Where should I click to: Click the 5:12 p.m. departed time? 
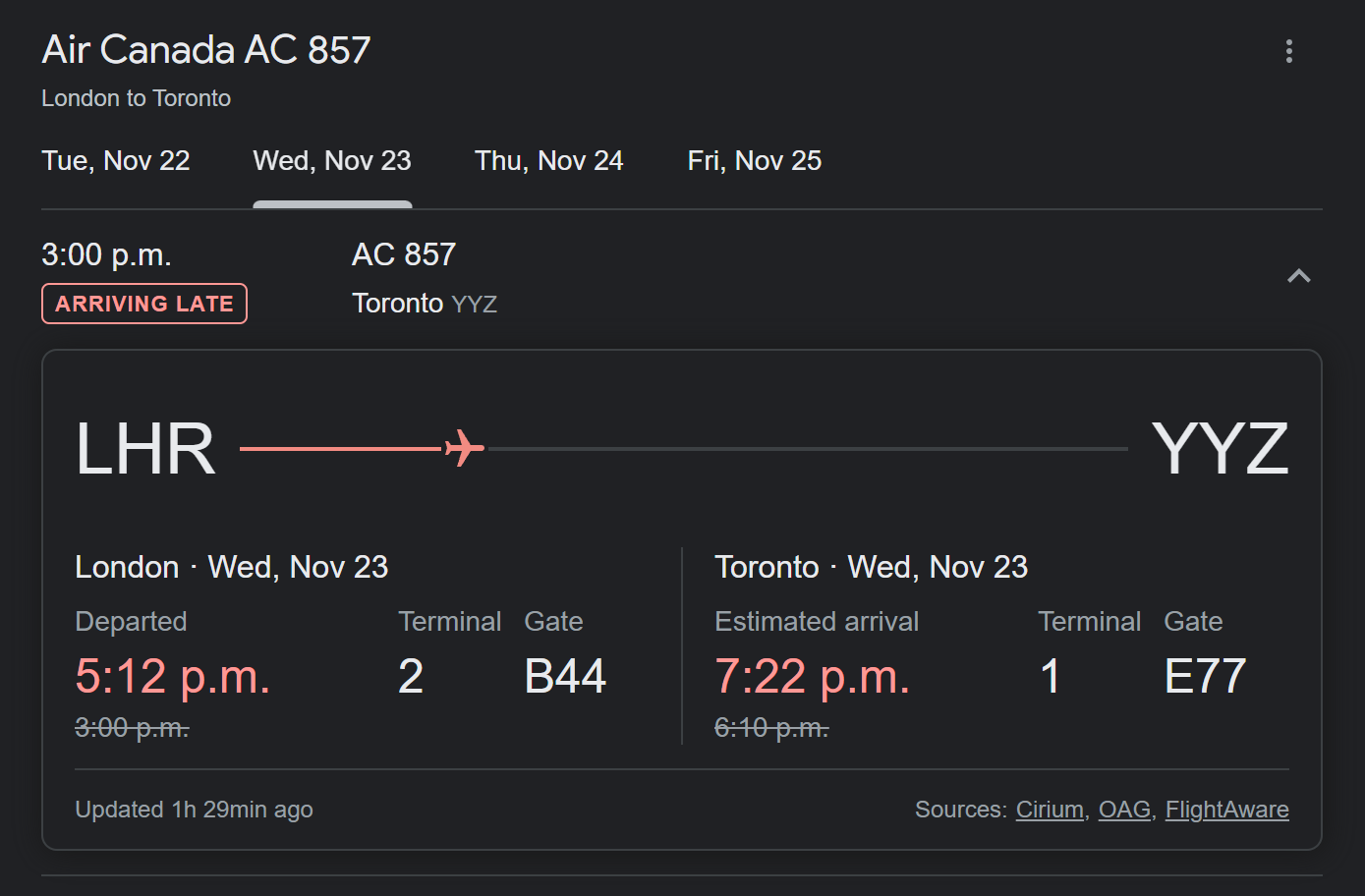(173, 676)
